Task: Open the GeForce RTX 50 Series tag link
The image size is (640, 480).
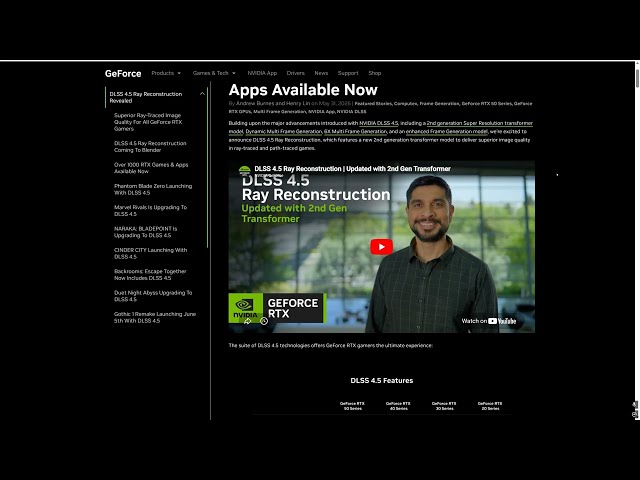Action: [487, 104]
